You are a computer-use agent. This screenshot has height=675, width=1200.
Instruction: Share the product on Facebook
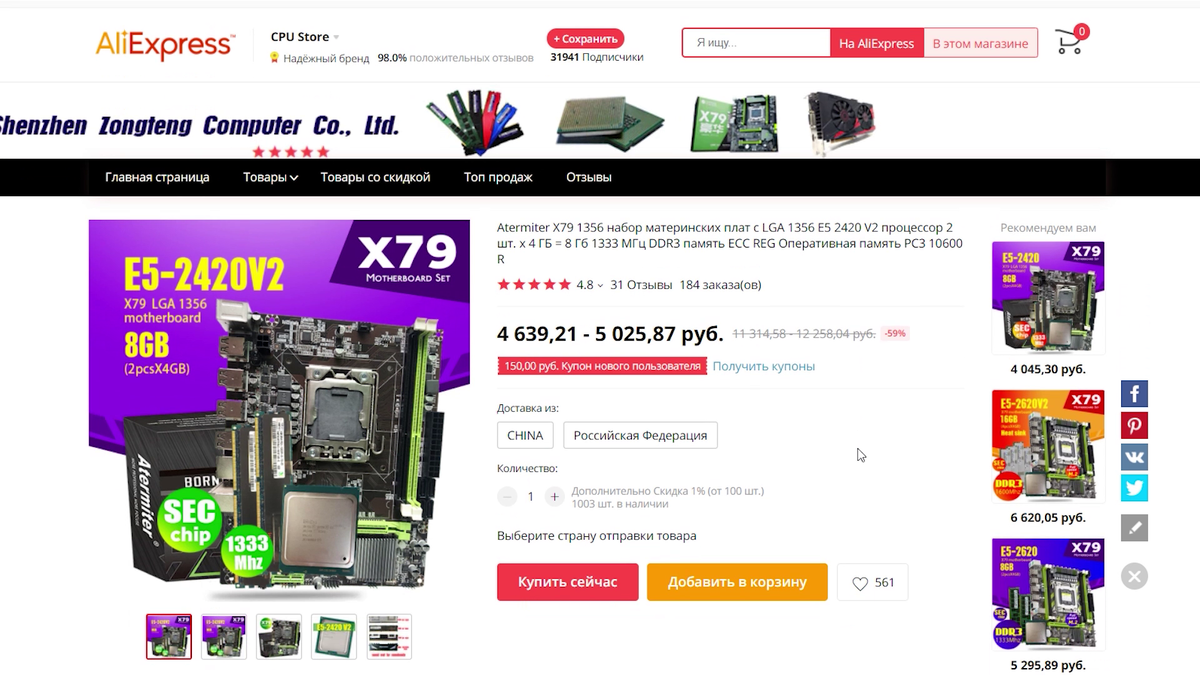tap(1134, 393)
